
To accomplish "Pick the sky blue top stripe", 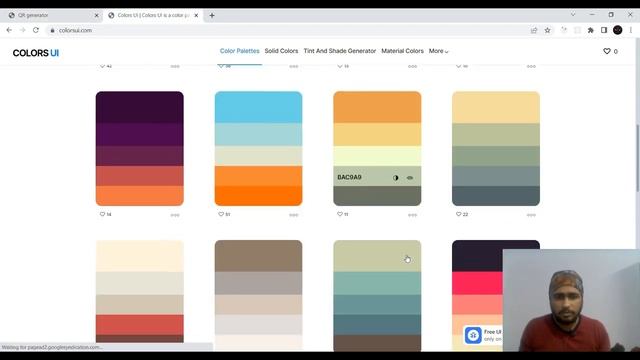I will [258, 107].
